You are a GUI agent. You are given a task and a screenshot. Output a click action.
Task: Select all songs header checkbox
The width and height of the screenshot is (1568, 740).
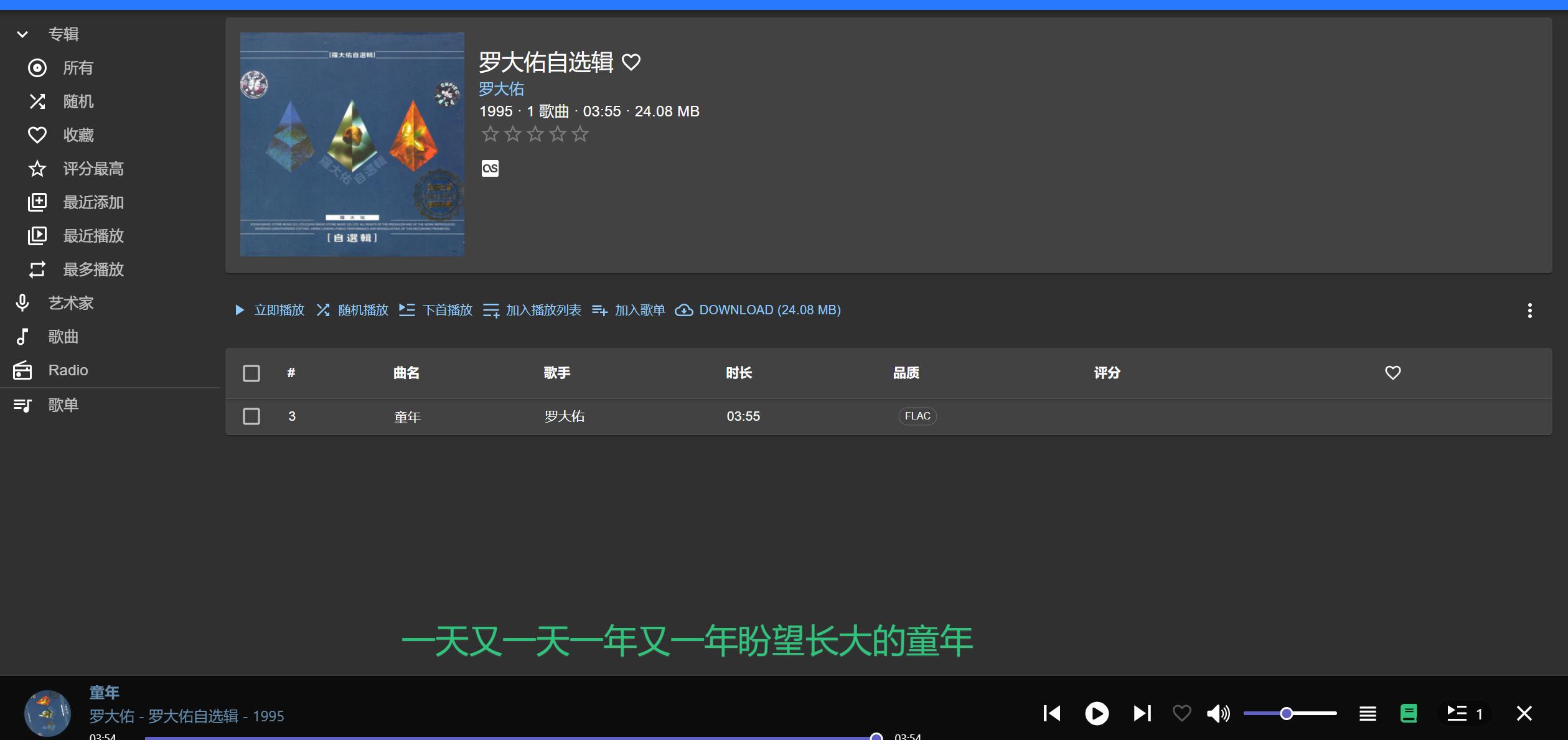point(251,373)
